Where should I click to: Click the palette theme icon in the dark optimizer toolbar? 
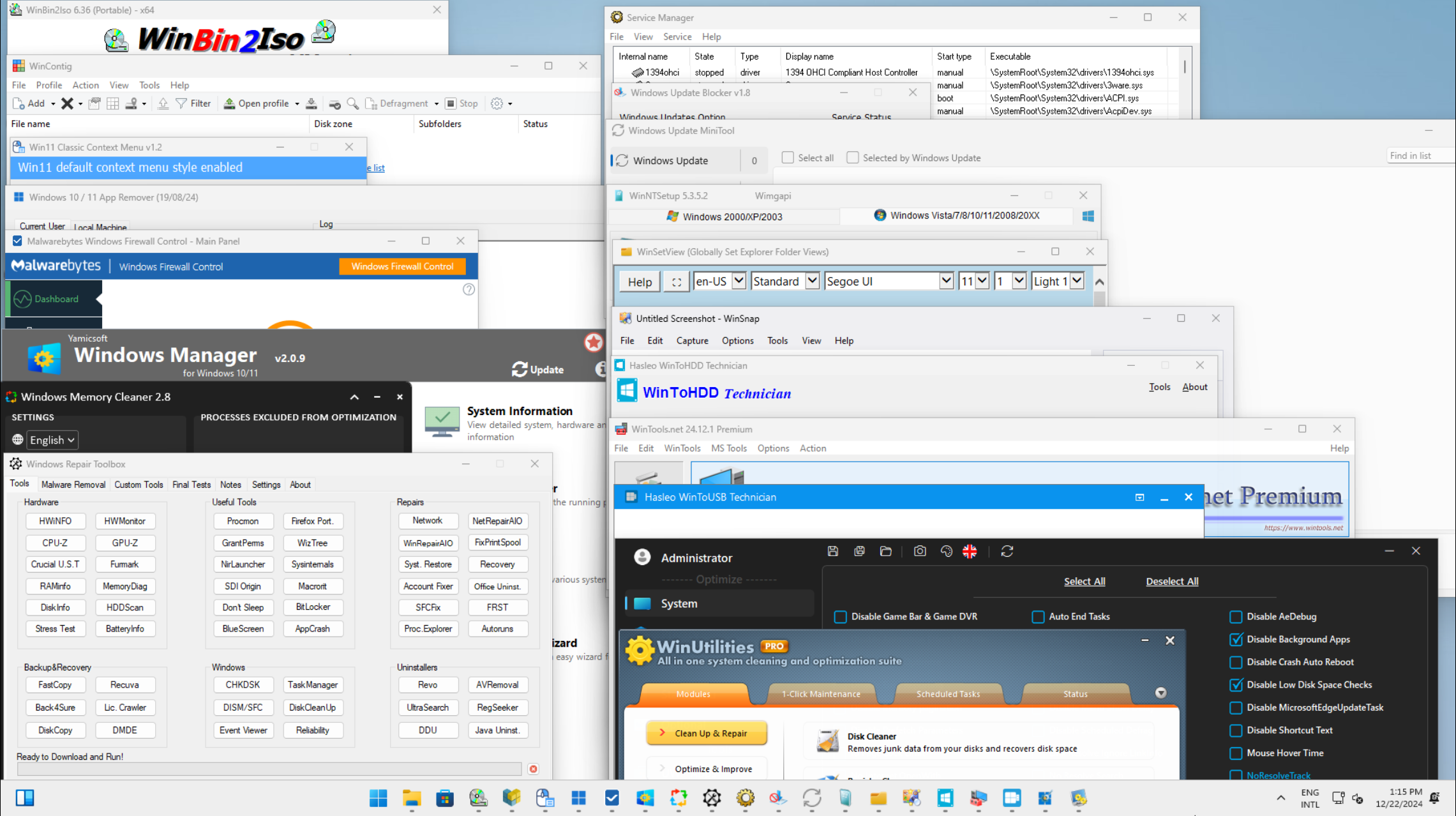tap(946, 551)
